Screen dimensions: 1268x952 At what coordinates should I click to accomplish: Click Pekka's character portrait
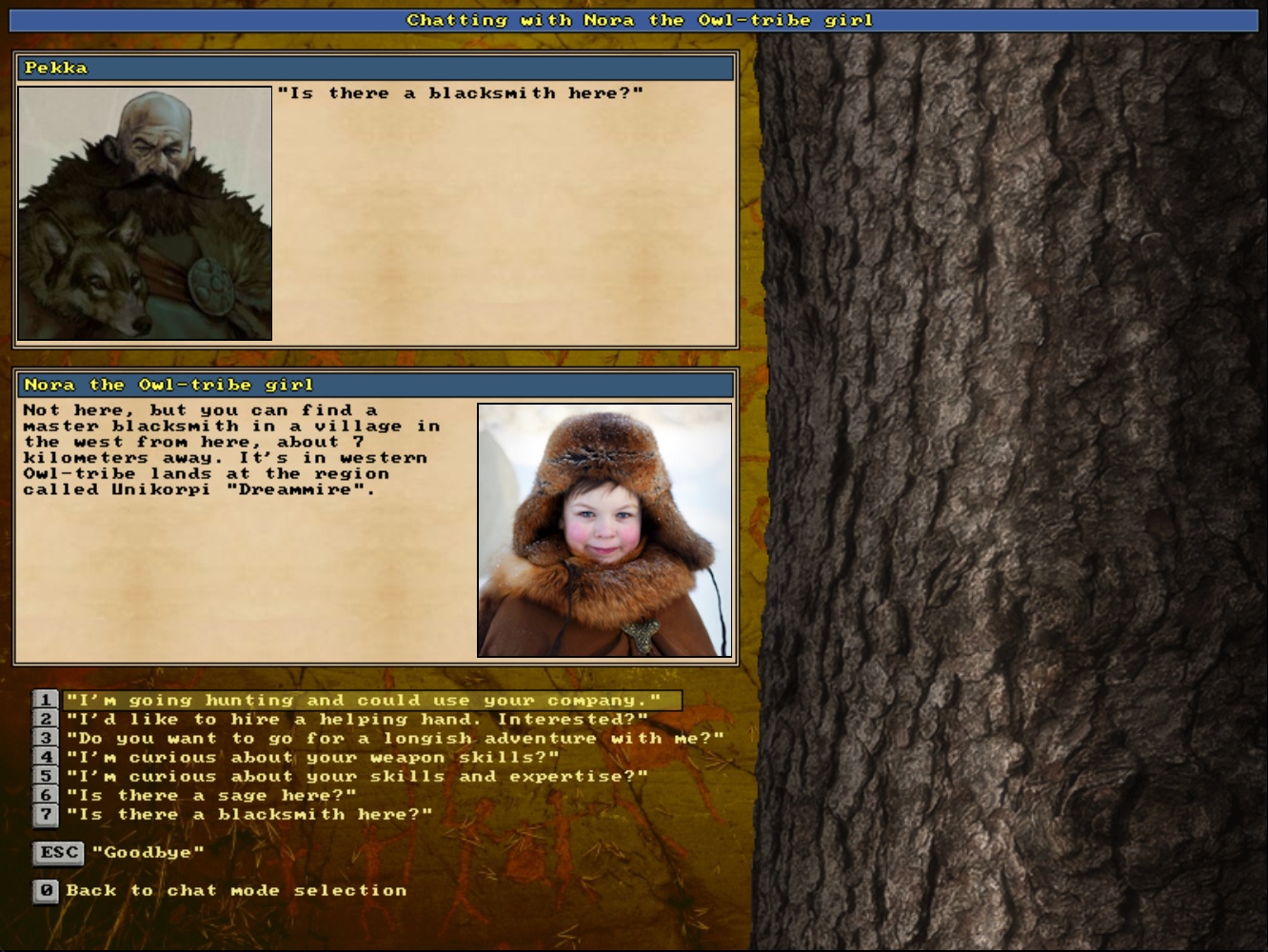145,213
